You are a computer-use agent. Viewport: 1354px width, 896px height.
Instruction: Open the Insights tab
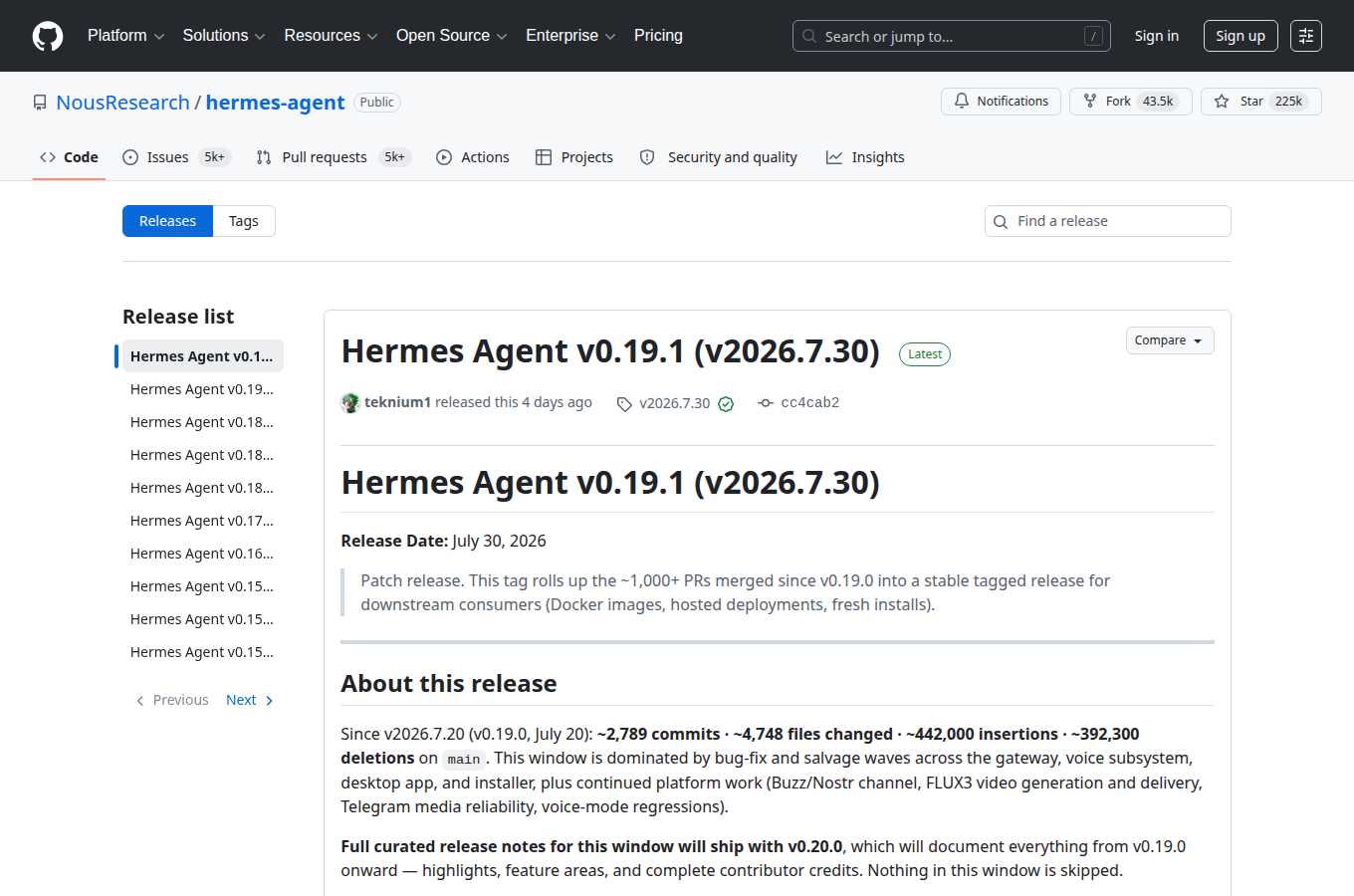865,157
